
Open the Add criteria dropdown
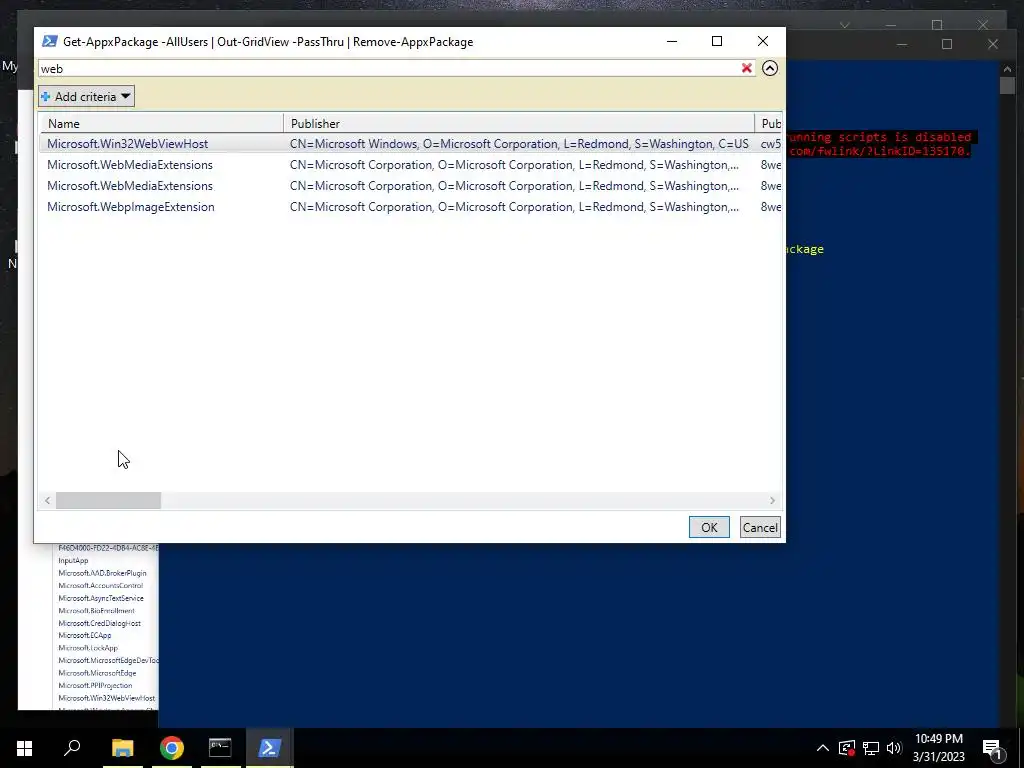click(86, 97)
